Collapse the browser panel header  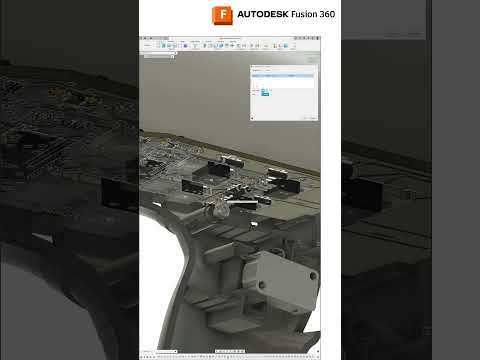click(159, 53)
